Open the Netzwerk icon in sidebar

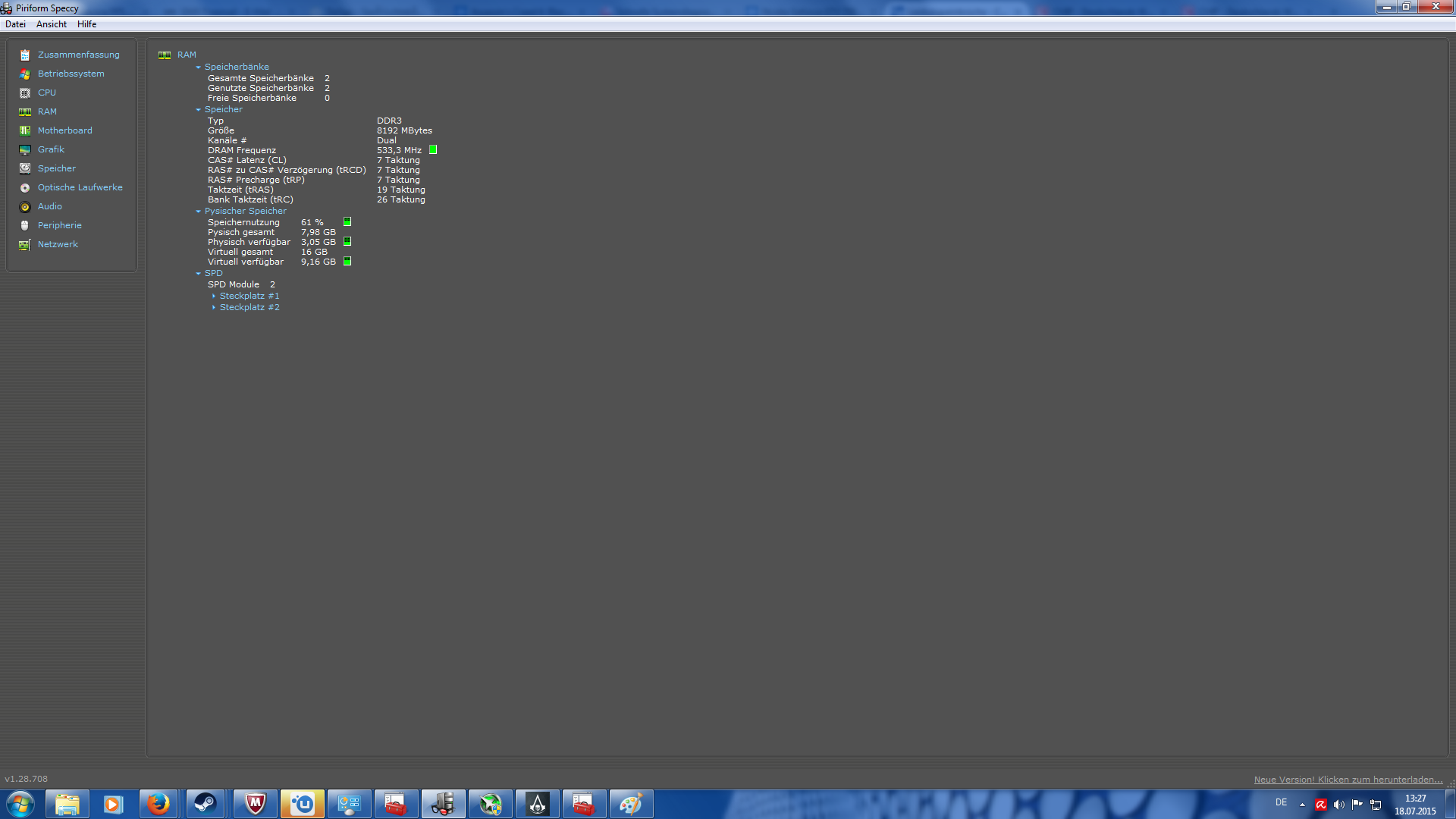(25, 244)
